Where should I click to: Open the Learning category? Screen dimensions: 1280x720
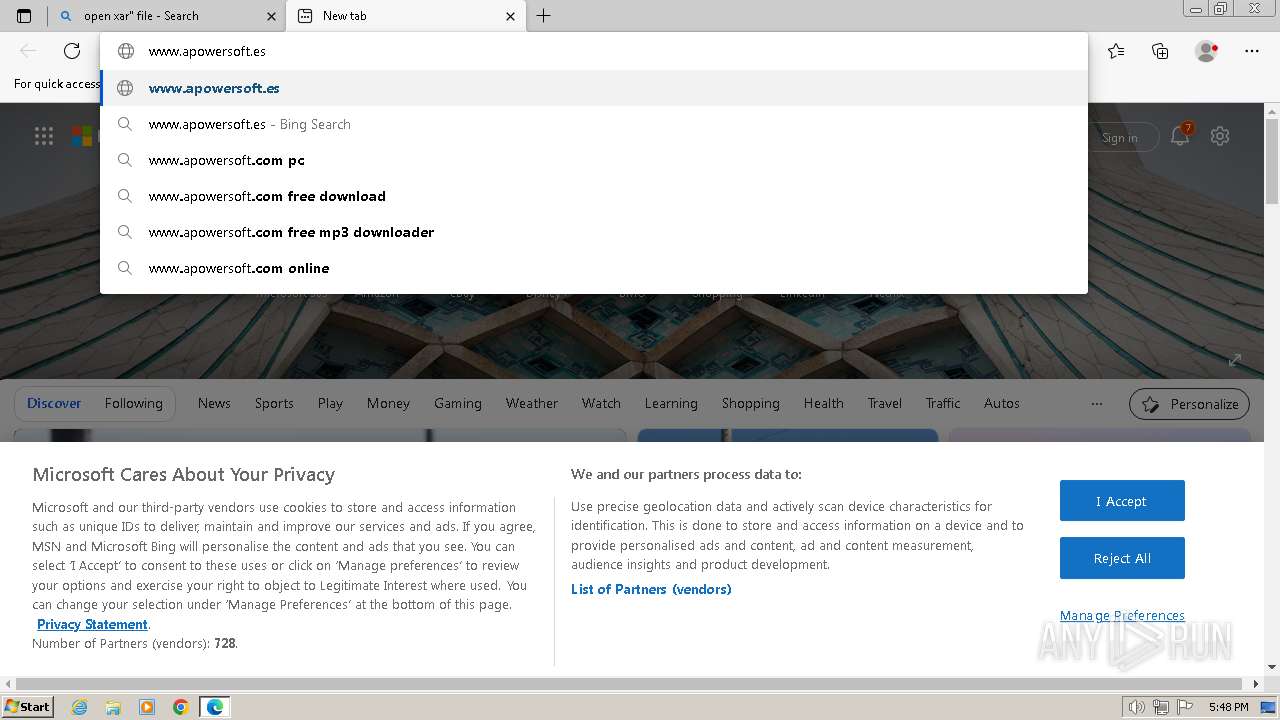(671, 403)
